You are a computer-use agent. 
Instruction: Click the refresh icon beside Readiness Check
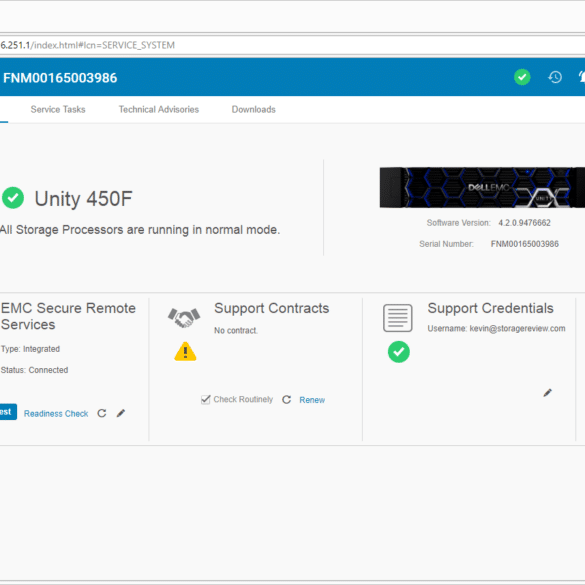coord(102,413)
